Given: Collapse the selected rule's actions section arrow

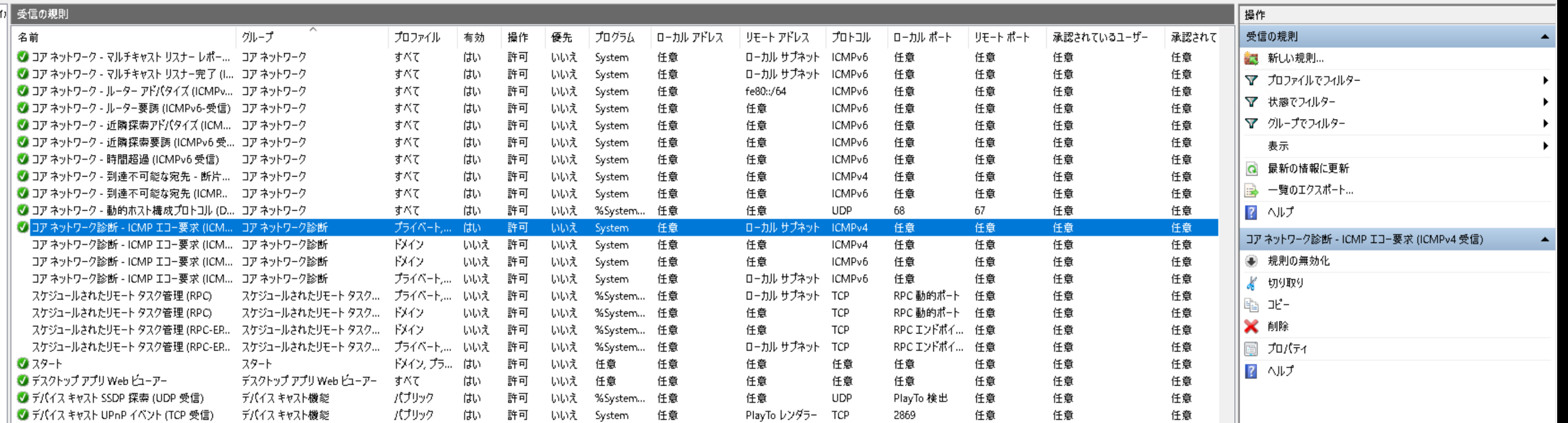Looking at the screenshot, I should (1545, 240).
